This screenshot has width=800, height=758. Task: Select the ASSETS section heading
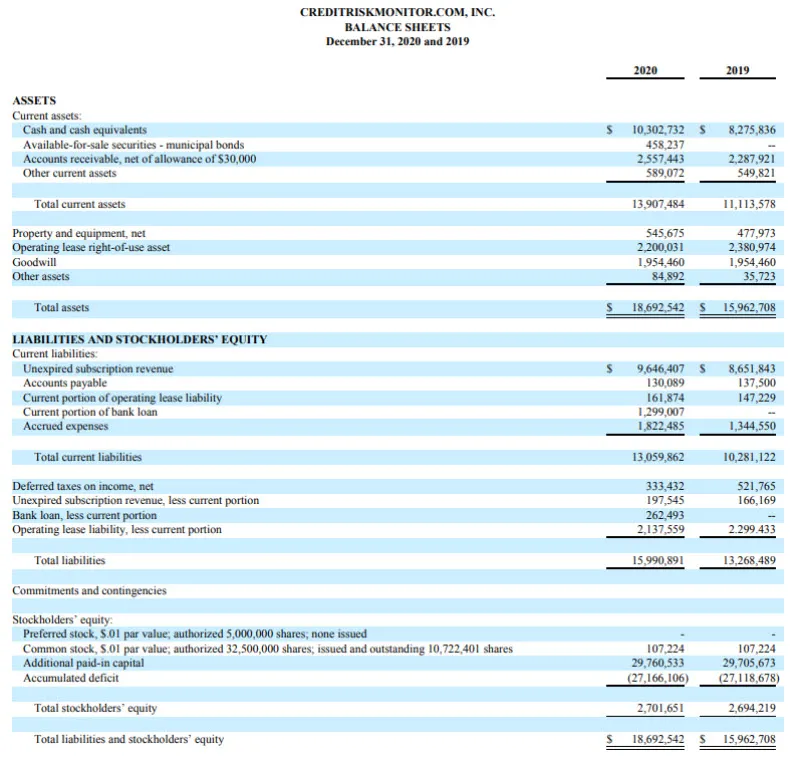pyautogui.click(x=34, y=100)
